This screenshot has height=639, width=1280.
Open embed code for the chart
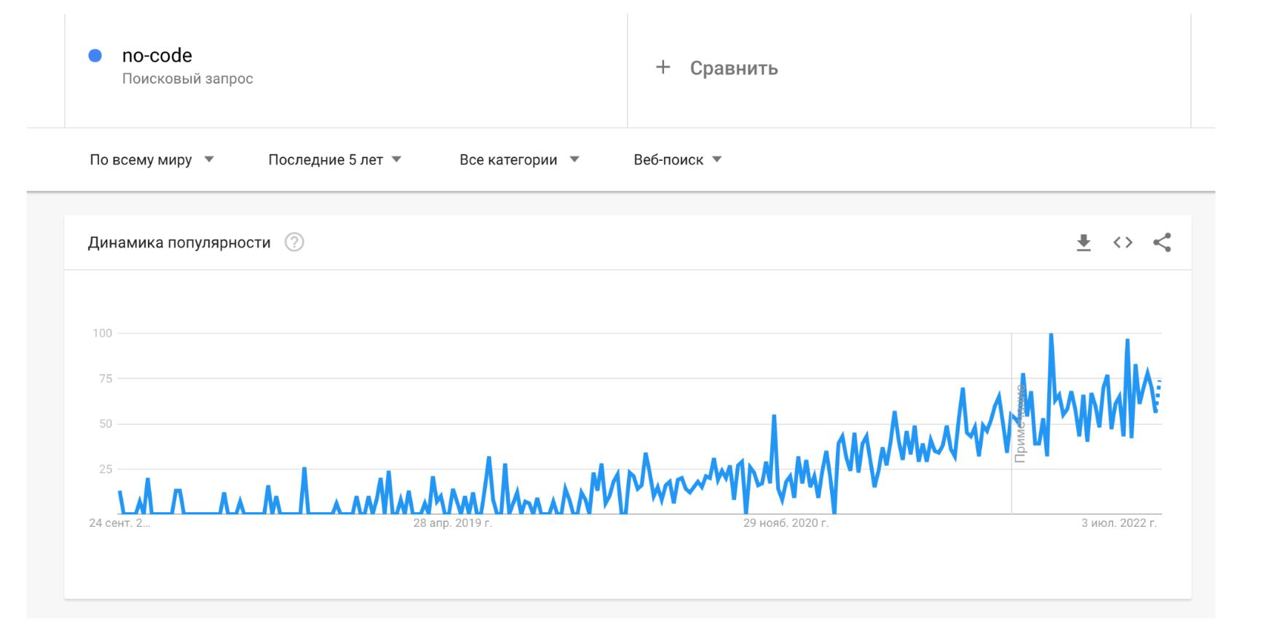[x=1123, y=243]
